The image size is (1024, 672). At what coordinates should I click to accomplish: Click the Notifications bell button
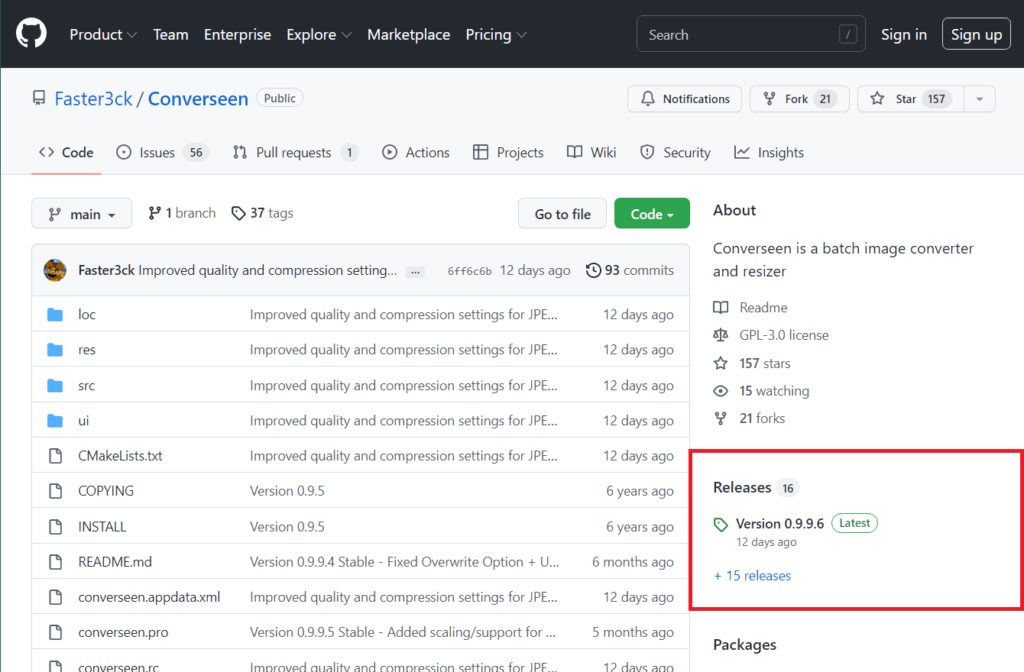(685, 99)
